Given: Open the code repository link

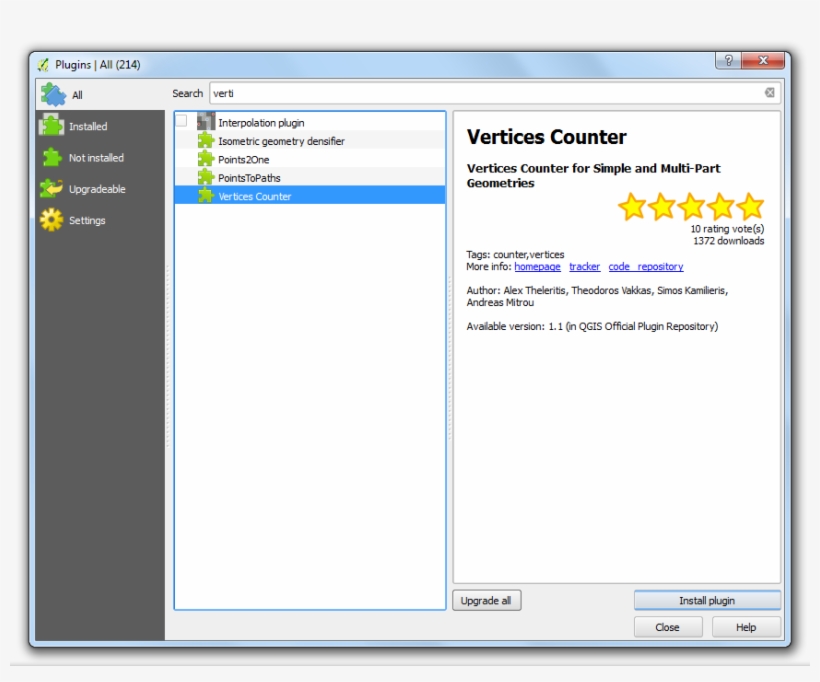Looking at the screenshot, I should click(x=645, y=267).
